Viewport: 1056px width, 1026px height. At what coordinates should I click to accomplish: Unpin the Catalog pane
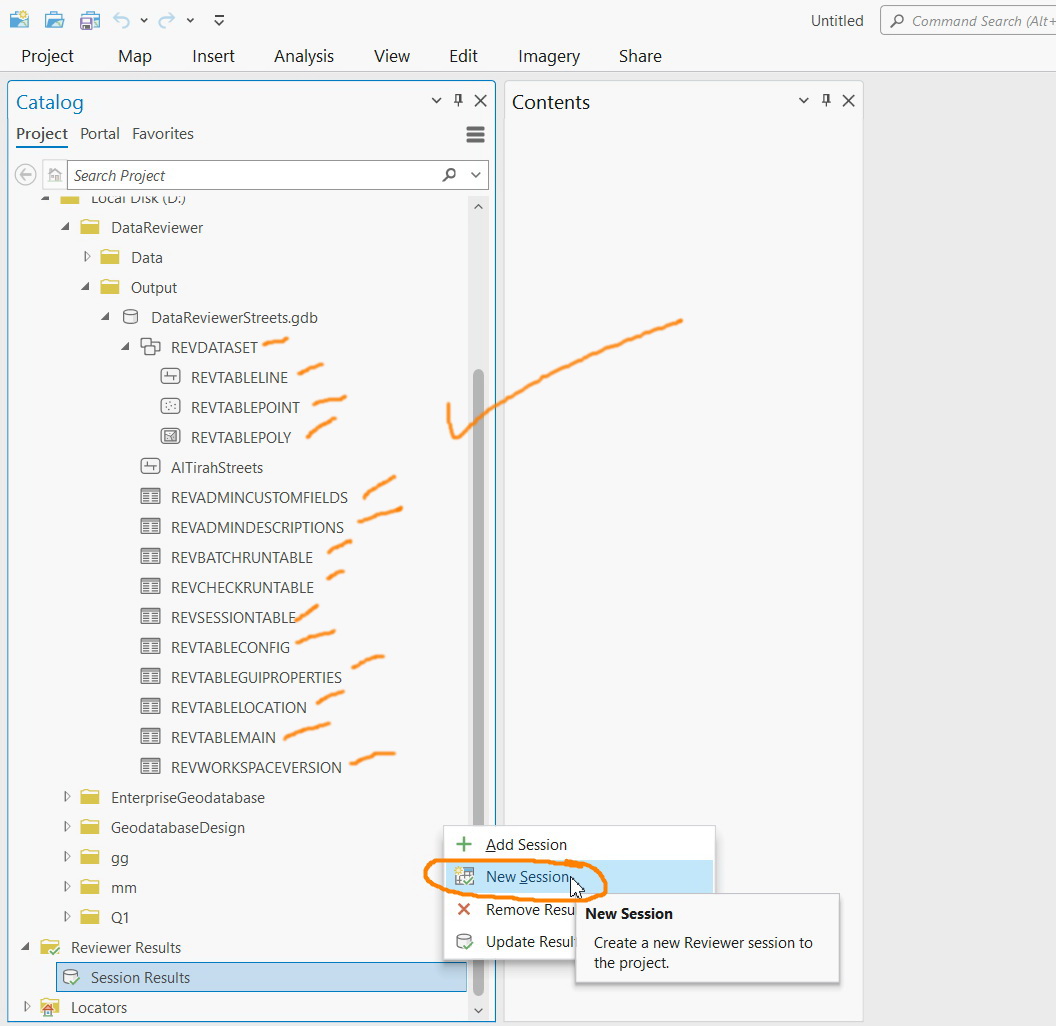click(x=458, y=100)
